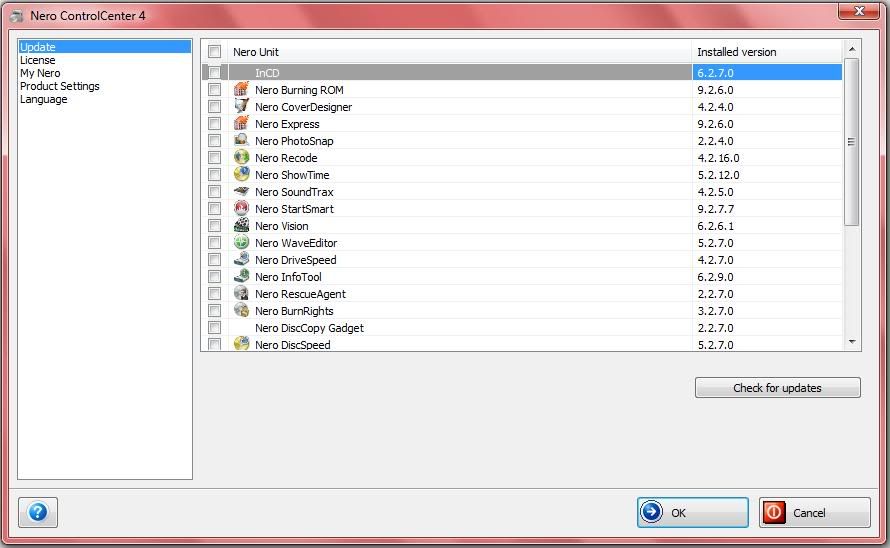Image resolution: width=890 pixels, height=548 pixels.
Task: Click the Nero InfoTool icon
Action: click(241, 277)
